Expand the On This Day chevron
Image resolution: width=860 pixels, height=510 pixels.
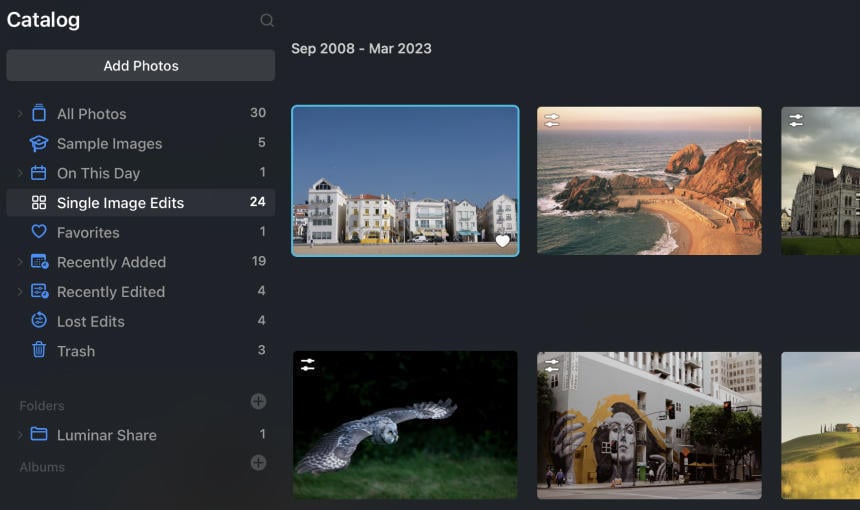point(20,173)
